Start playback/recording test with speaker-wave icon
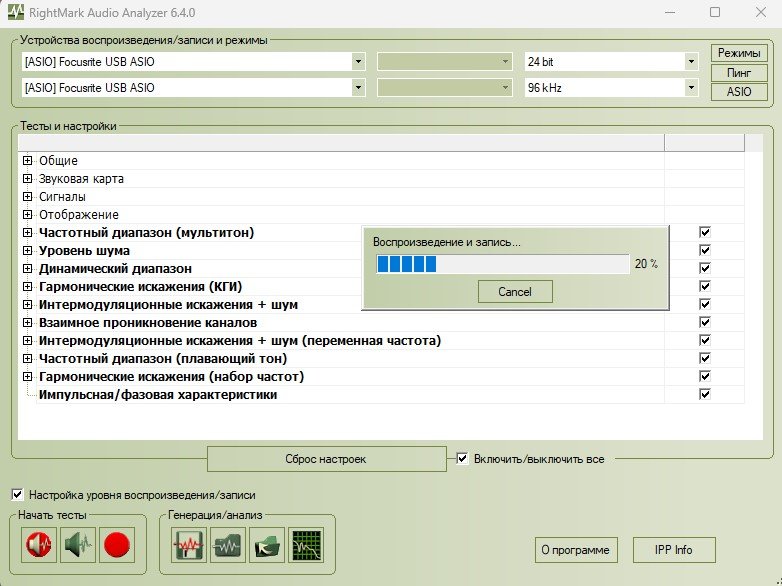The width and height of the screenshot is (782, 586). [x=39, y=545]
